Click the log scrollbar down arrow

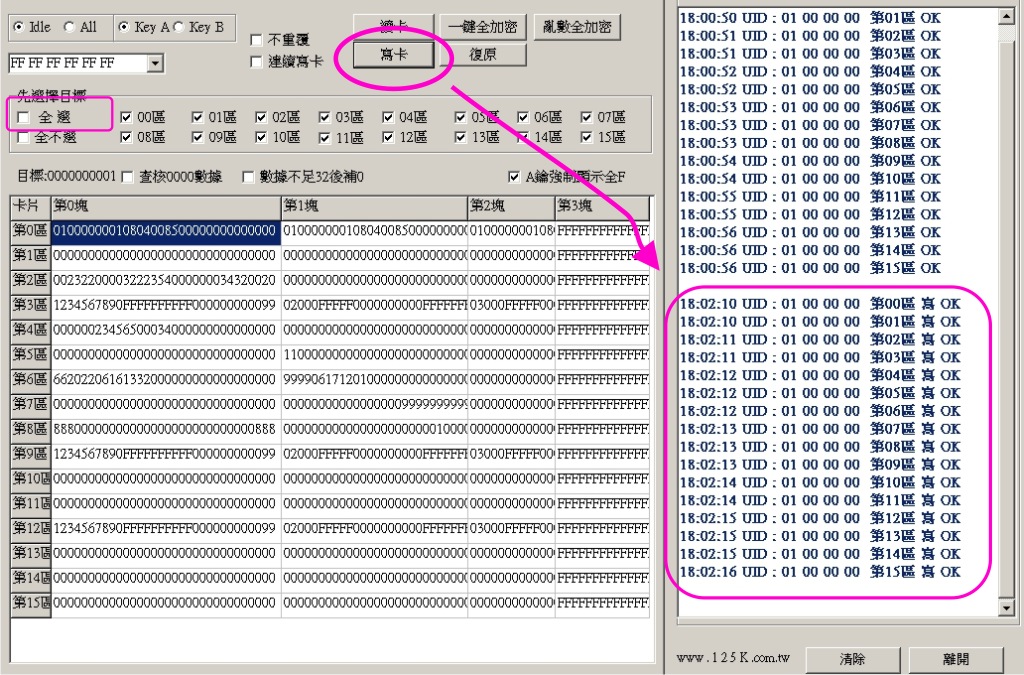point(1006,608)
